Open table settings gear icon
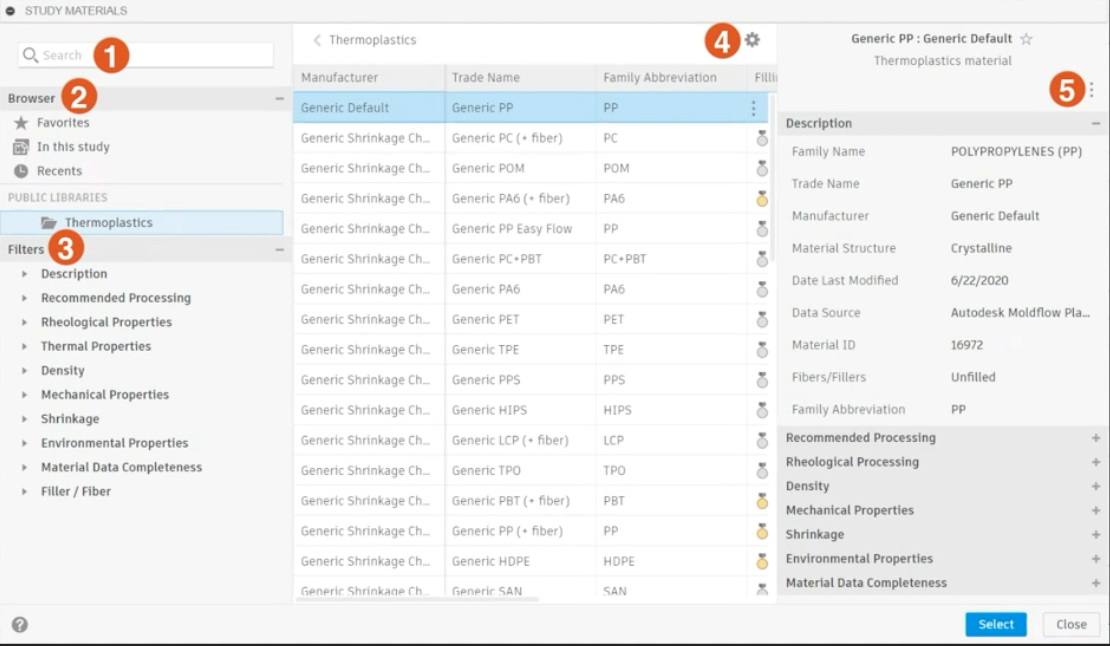 (x=752, y=40)
